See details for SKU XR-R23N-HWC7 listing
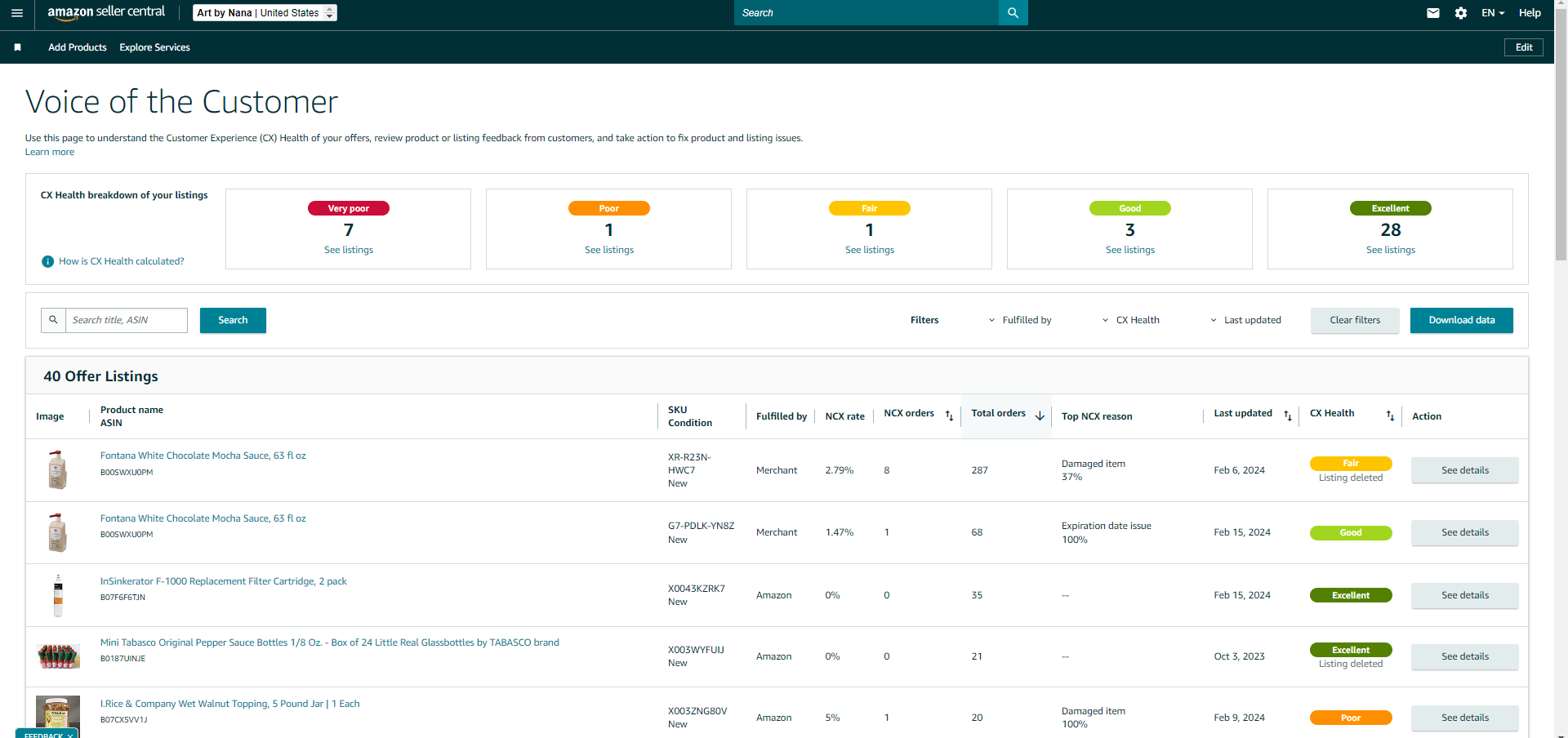 (1465, 470)
